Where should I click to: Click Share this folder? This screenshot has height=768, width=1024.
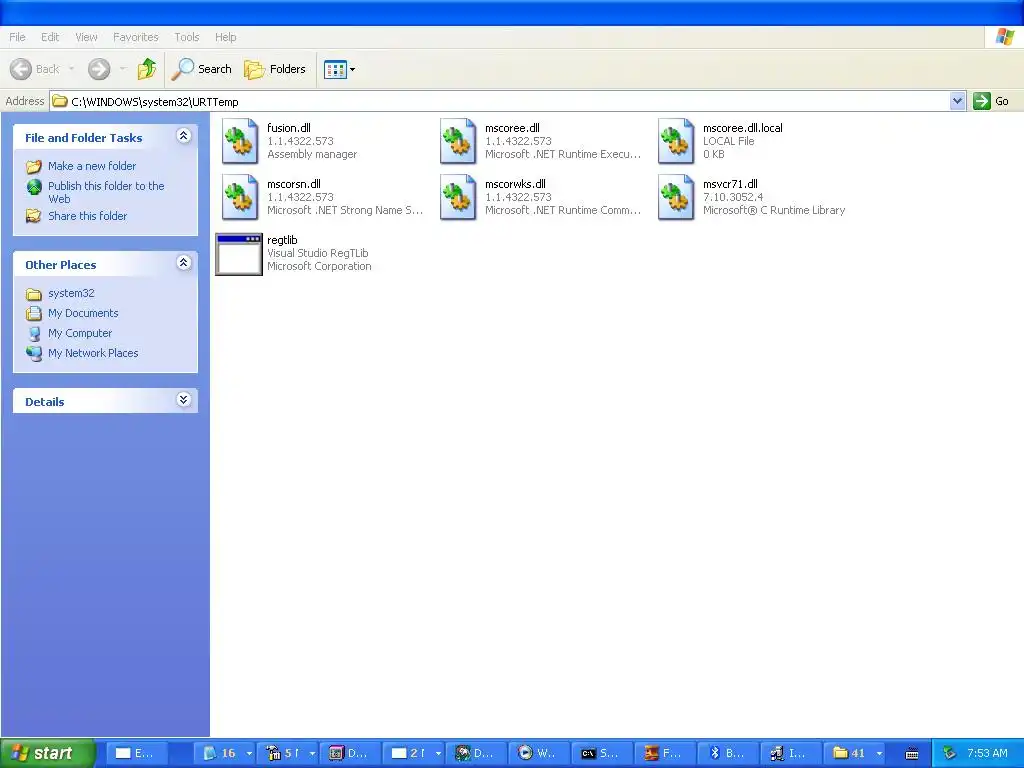point(88,216)
